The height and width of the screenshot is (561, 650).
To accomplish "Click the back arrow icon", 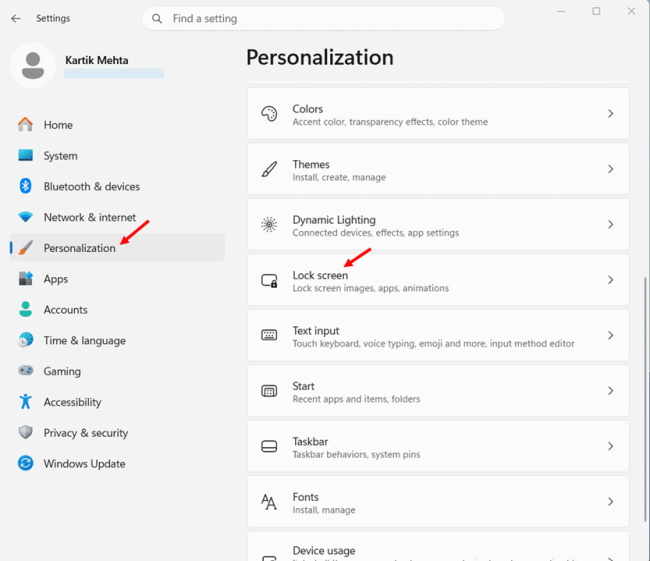I will 16,18.
